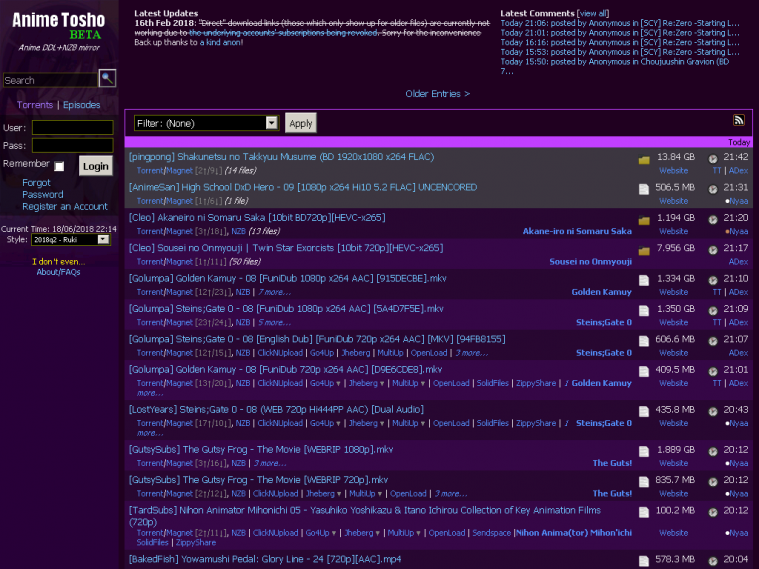
Task: Toggle the Remember checkbox
Action: click(x=59, y=166)
